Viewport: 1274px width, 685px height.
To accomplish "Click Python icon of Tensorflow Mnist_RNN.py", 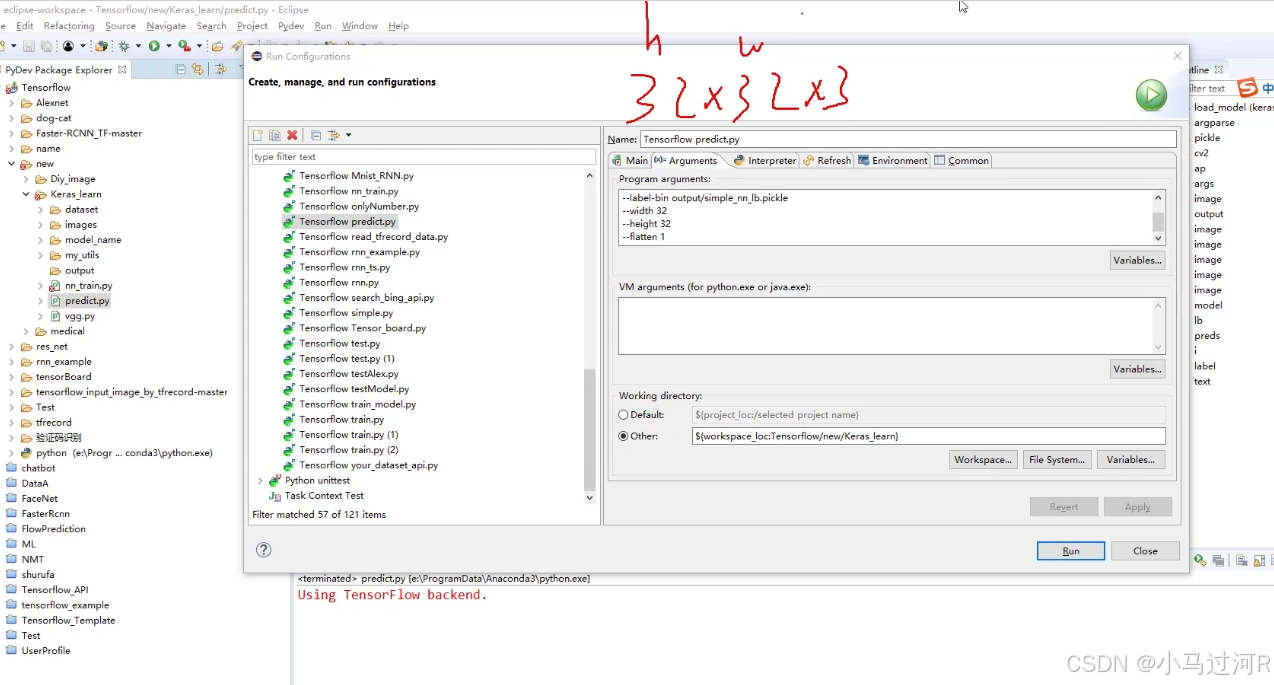I will click(x=289, y=176).
